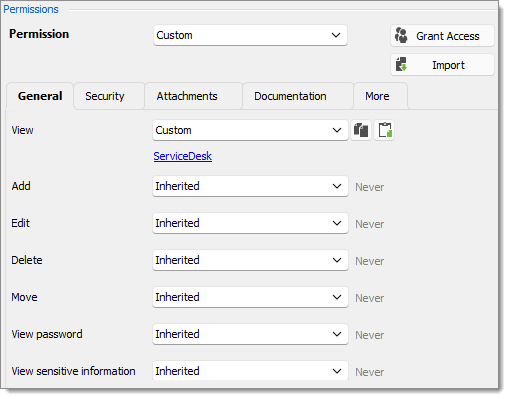Viewport: 509px width, 399px height.
Task: Click the bold Permission label
Action: [39, 34]
